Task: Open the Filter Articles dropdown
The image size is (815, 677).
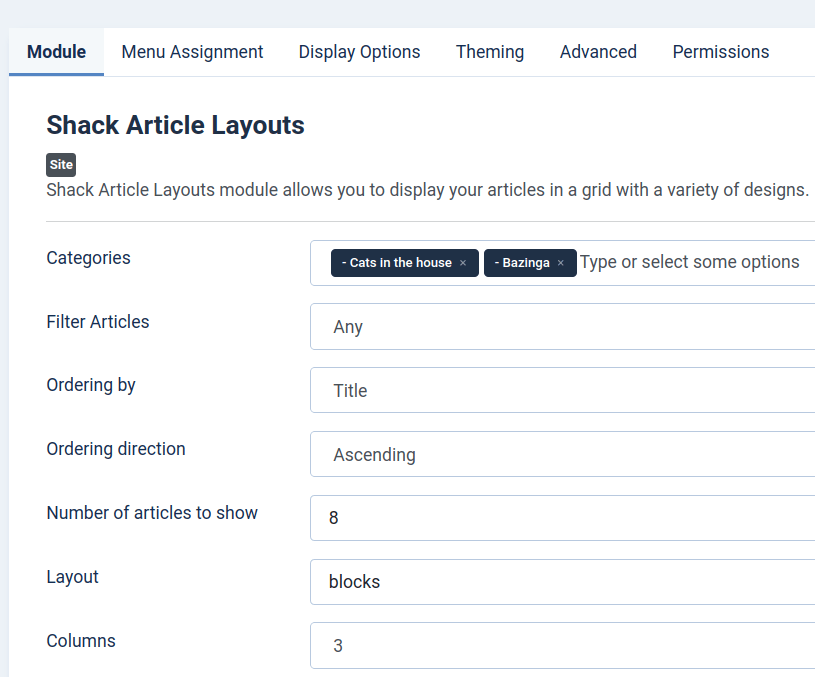Action: [562, 327]
